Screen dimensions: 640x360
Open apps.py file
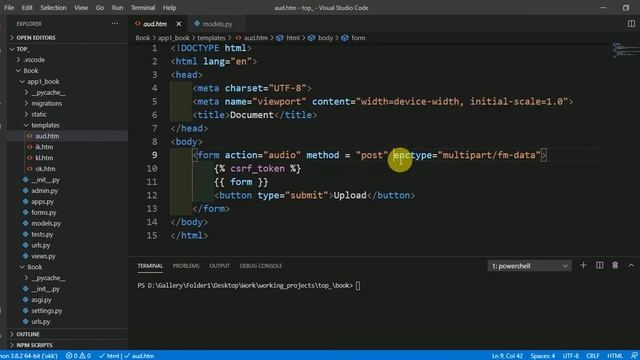(67, 202)
